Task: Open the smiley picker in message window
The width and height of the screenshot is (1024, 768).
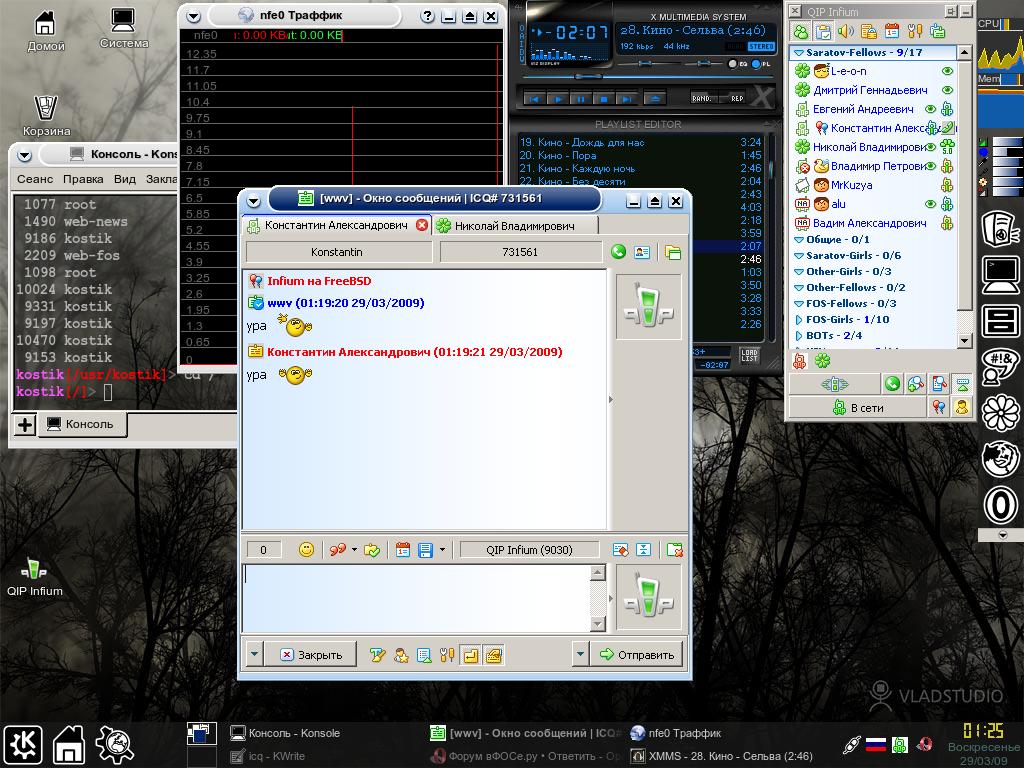Action: (306, 549)
